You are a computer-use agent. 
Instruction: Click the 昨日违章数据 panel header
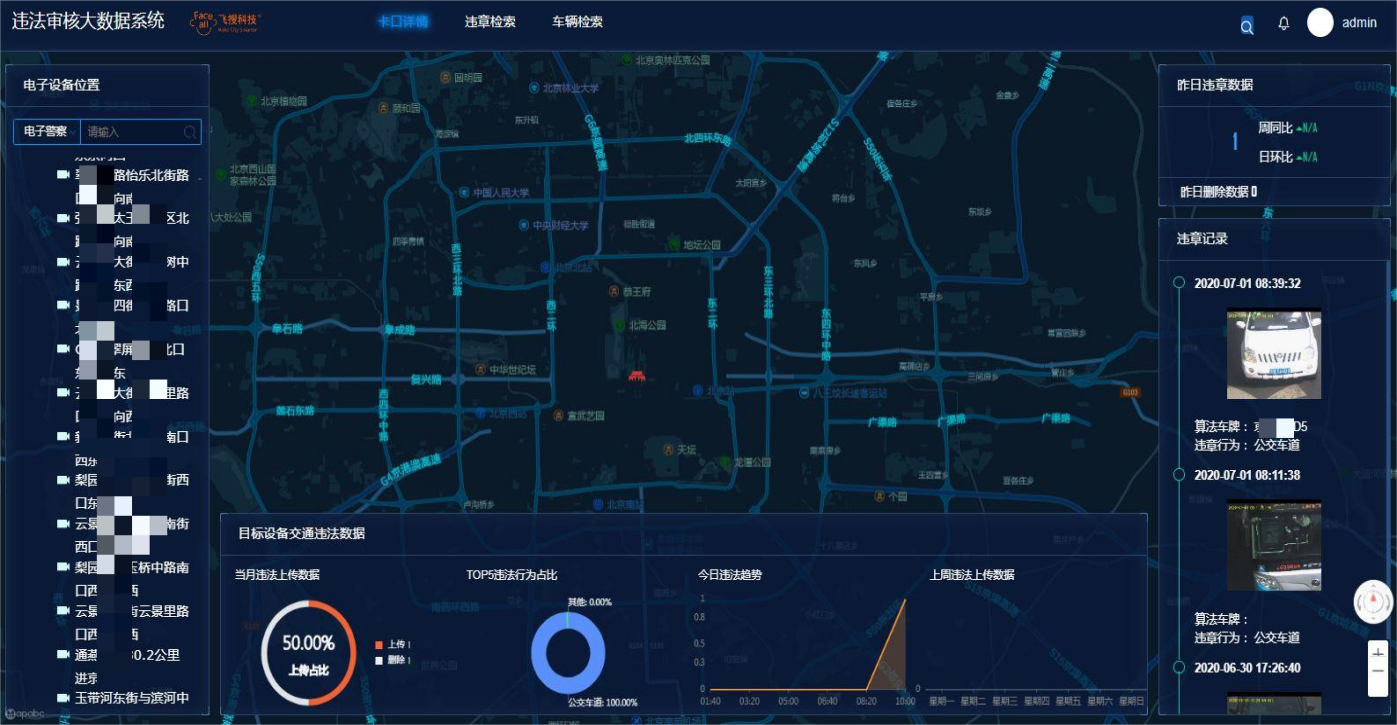point(1215,85)
